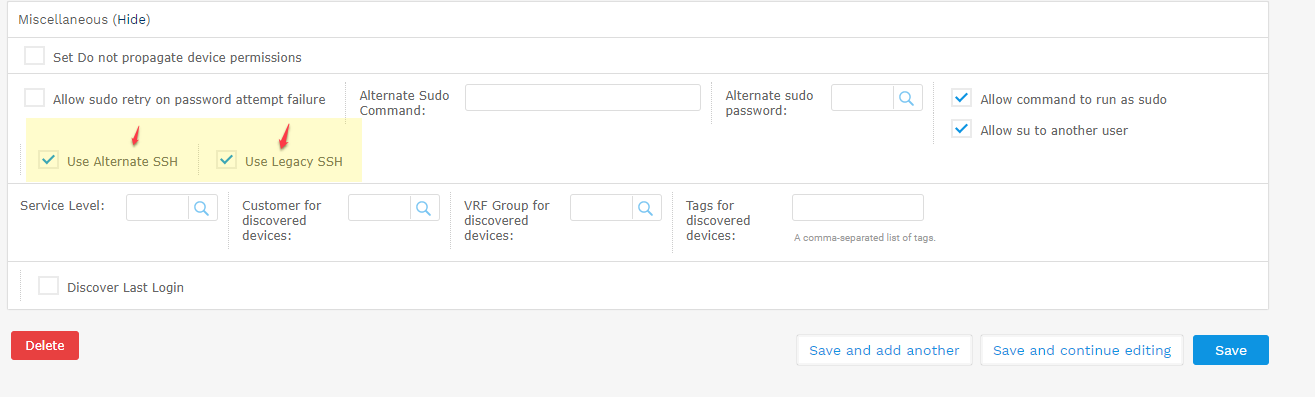Screen dimensions: 1315x397
Task: Toggle Set Do not propagate device permissions
Action: pos(35,56)
